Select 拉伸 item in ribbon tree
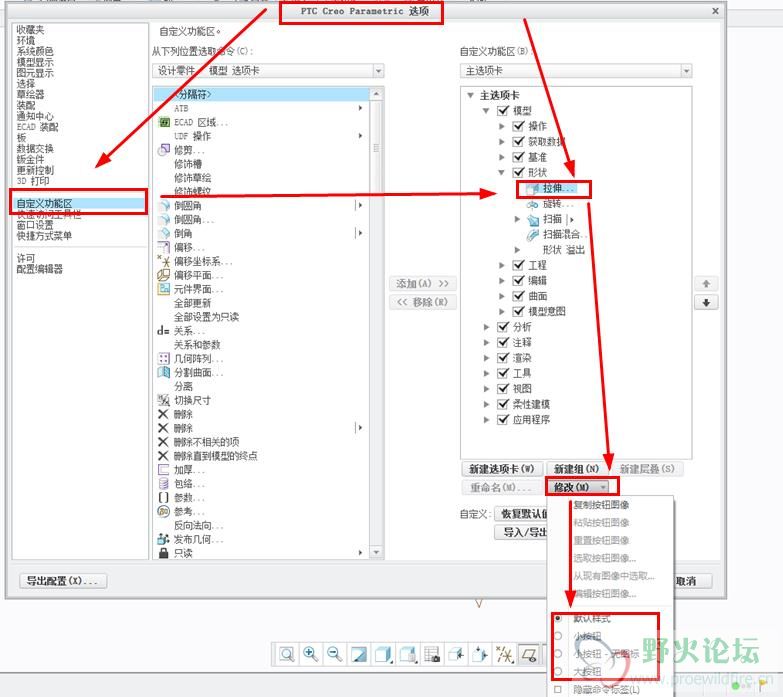The width and height of the screenshot is (783, 697). (x=553, y=189)
